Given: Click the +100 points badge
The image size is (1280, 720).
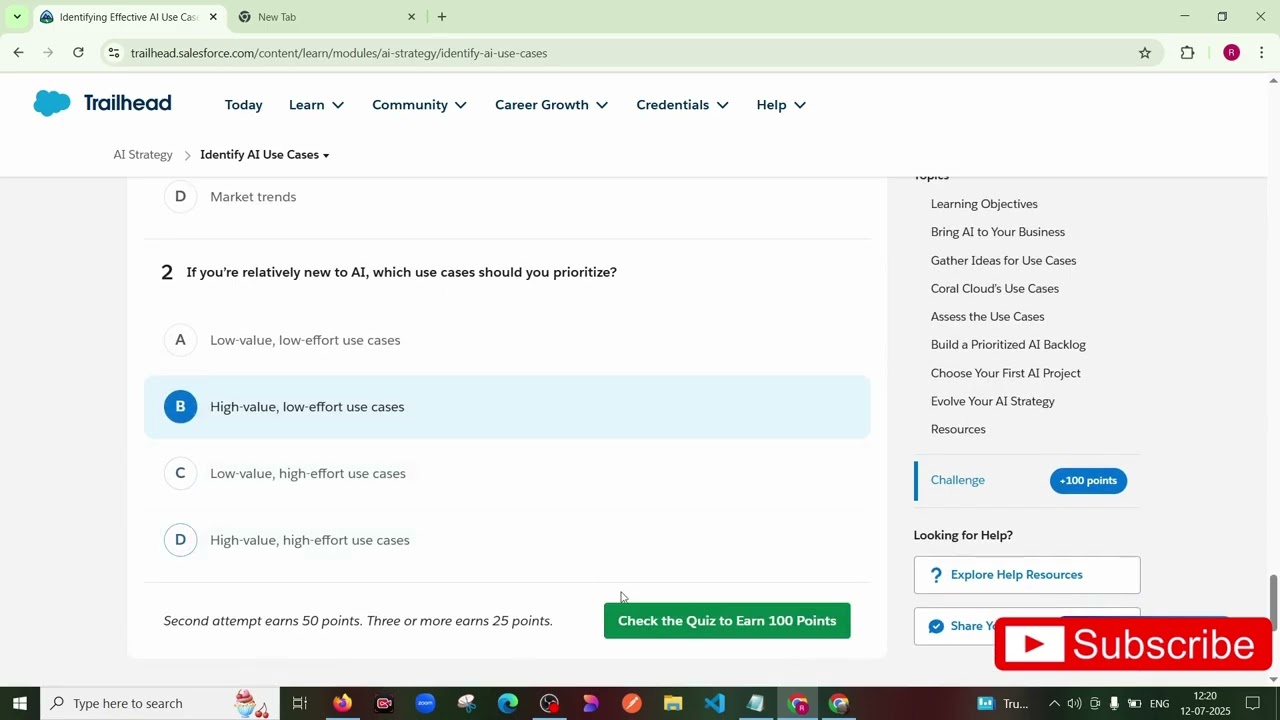Looking at the screenshot, I should pos(1088,481).
